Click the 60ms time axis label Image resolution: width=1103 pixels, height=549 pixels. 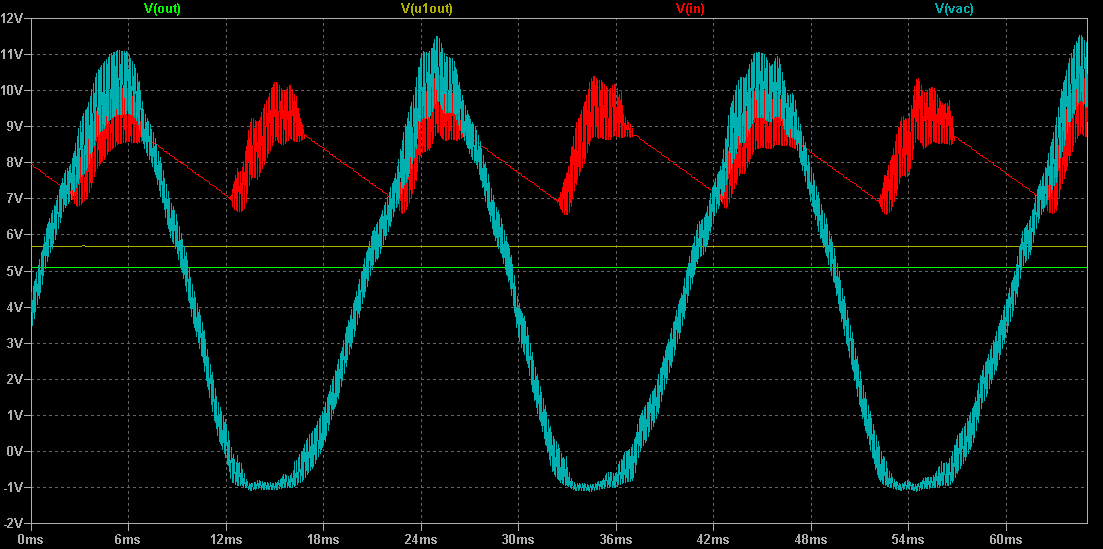point(1005,538)
